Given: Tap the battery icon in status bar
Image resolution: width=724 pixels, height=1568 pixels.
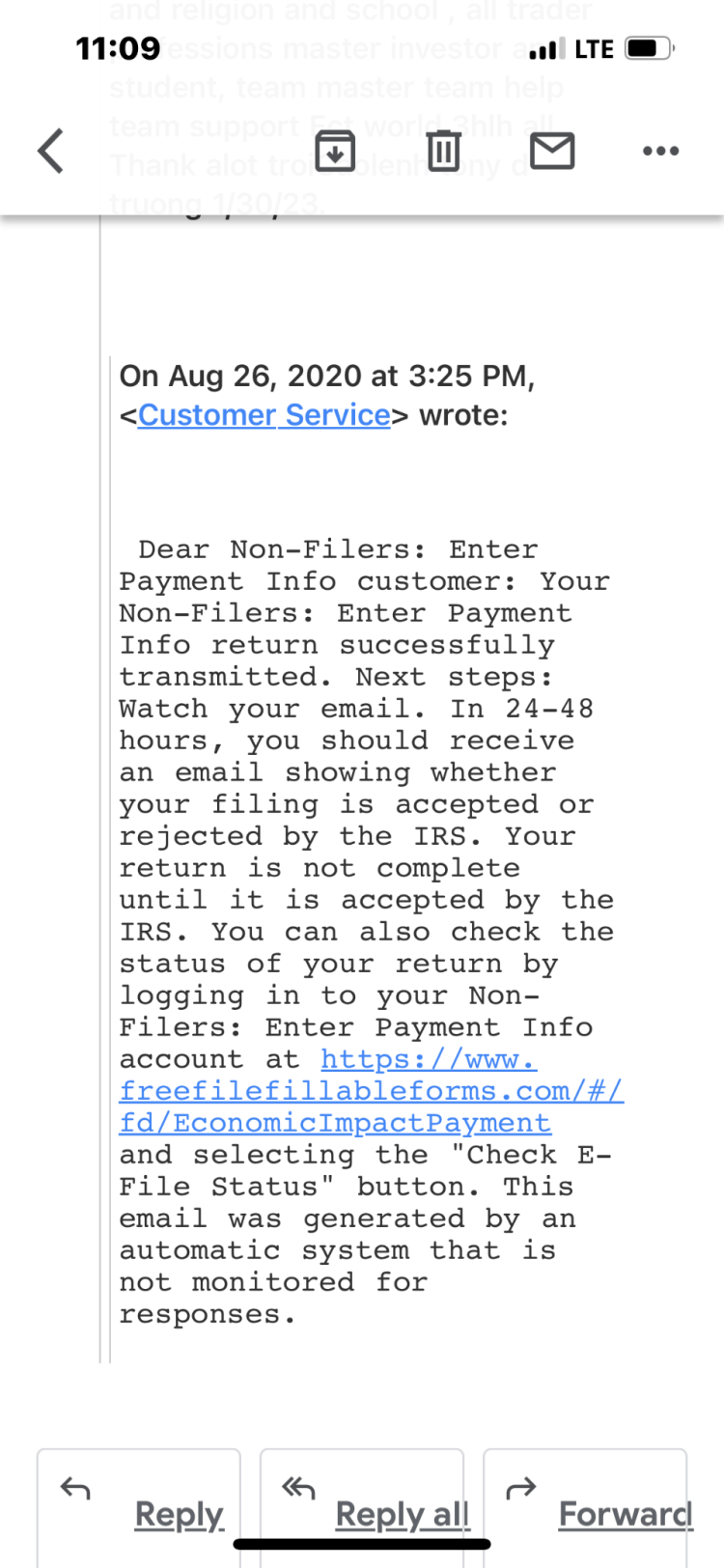Looking at the screenshot, I should click(648, 48).
